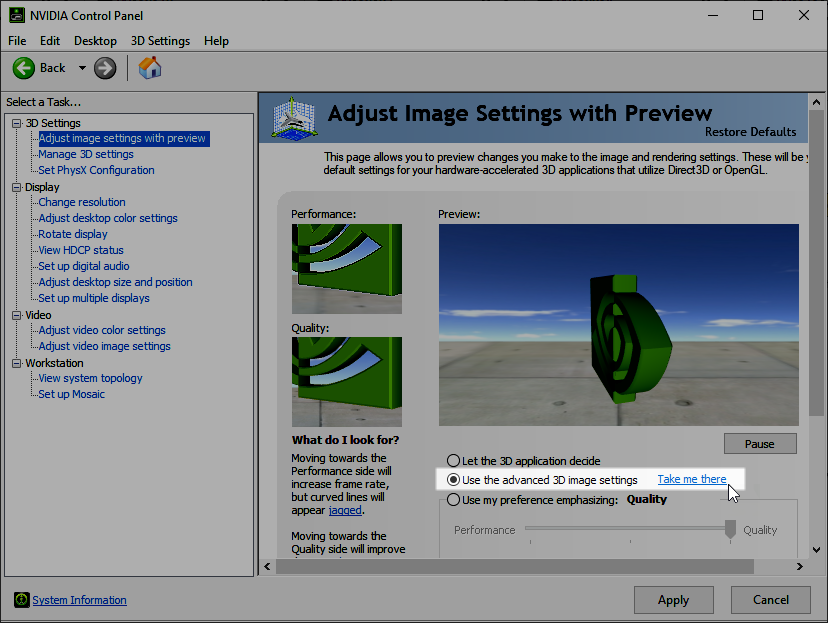
Task: Follow the Take me there link
Action: click(x=691, y=479)
